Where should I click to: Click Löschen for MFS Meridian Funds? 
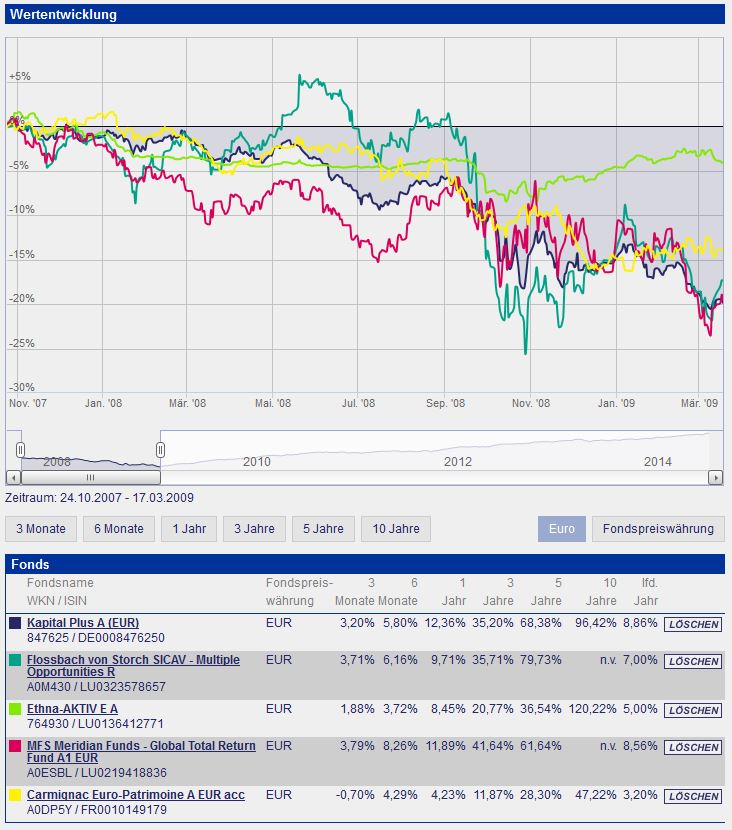tap(693, 748)
